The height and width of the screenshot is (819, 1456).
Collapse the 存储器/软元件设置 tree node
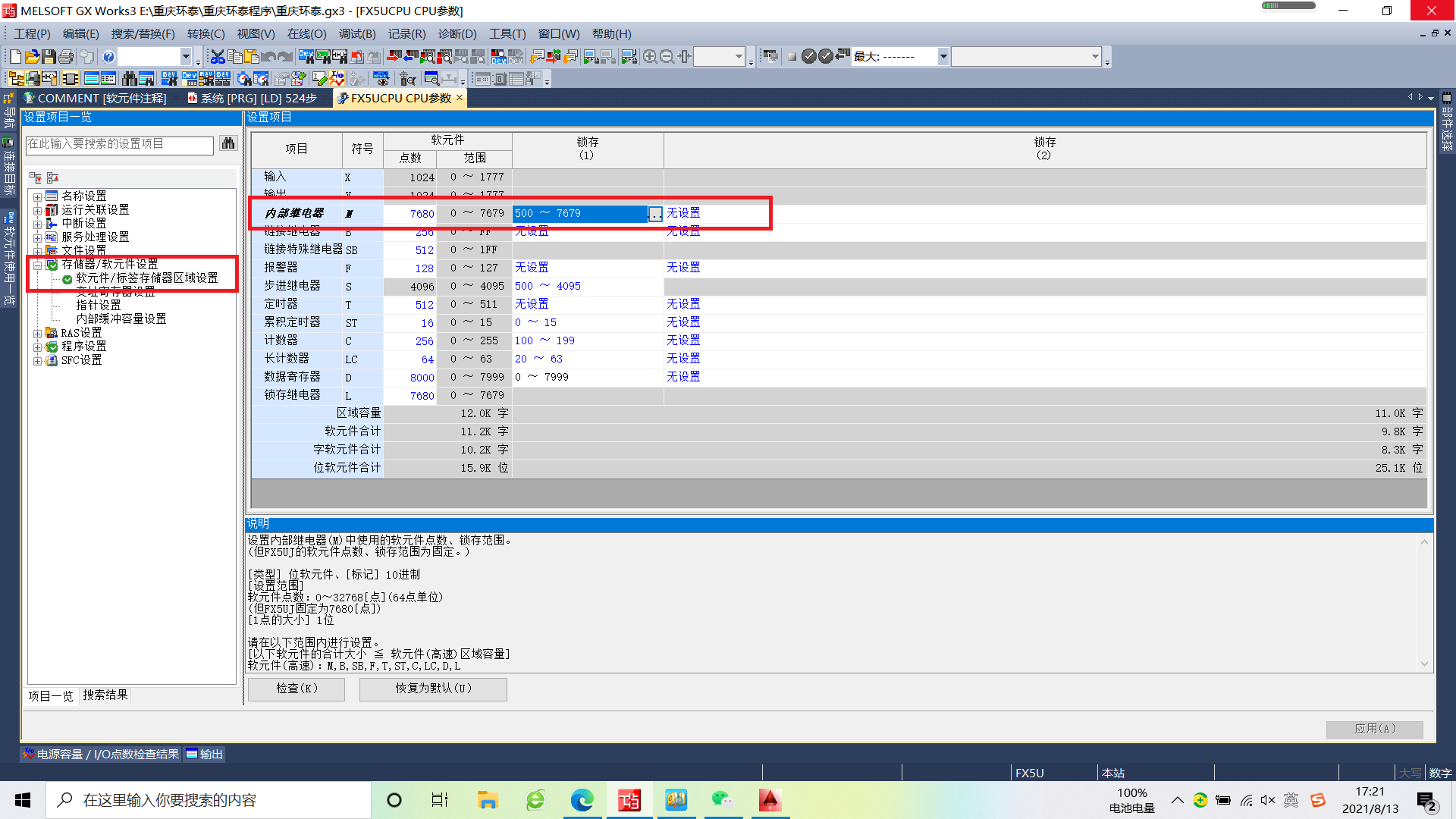(37, 265)
